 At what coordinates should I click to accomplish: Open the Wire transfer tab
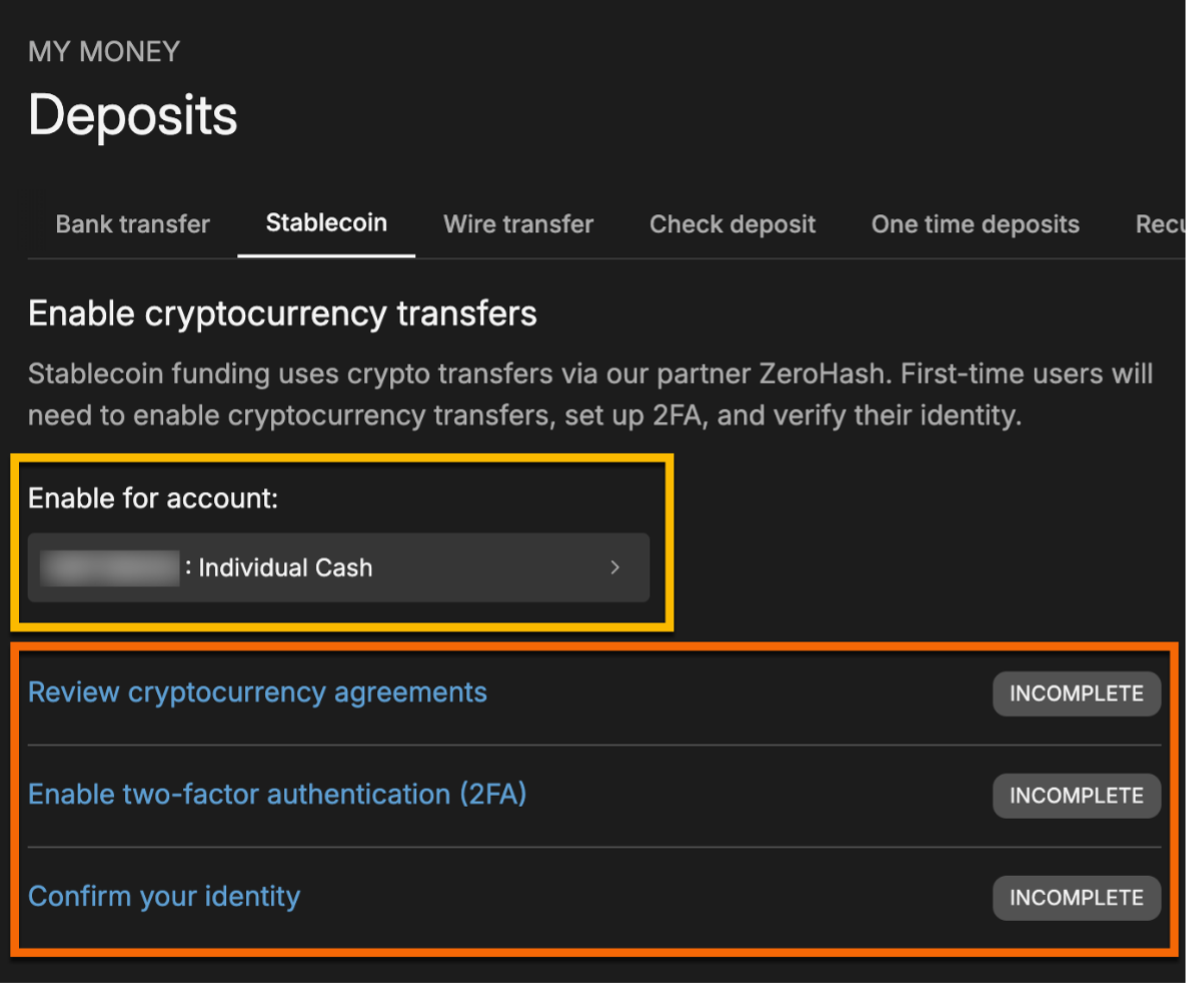coord(518,224)
